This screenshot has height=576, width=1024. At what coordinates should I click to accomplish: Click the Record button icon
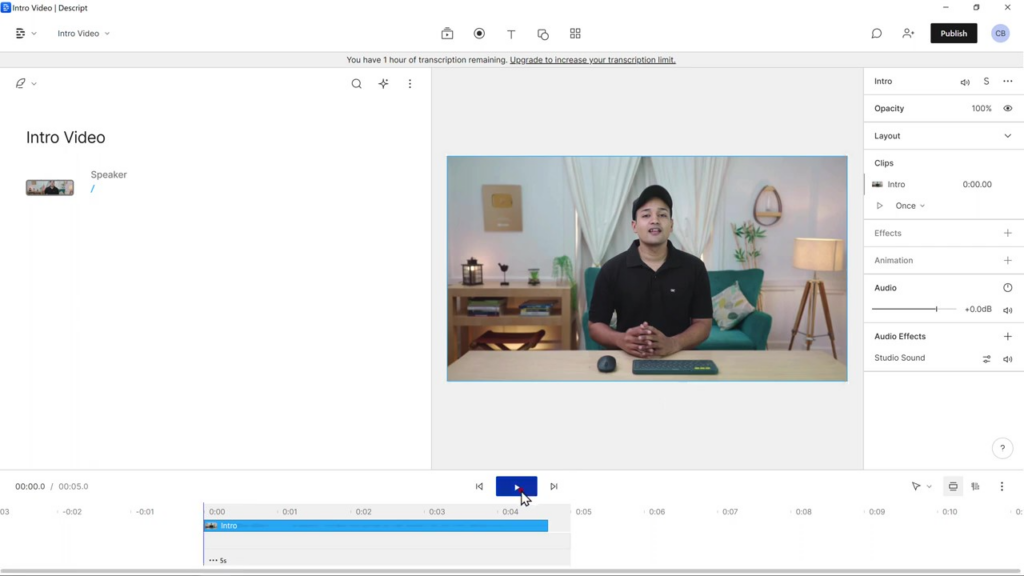point(479,33)
